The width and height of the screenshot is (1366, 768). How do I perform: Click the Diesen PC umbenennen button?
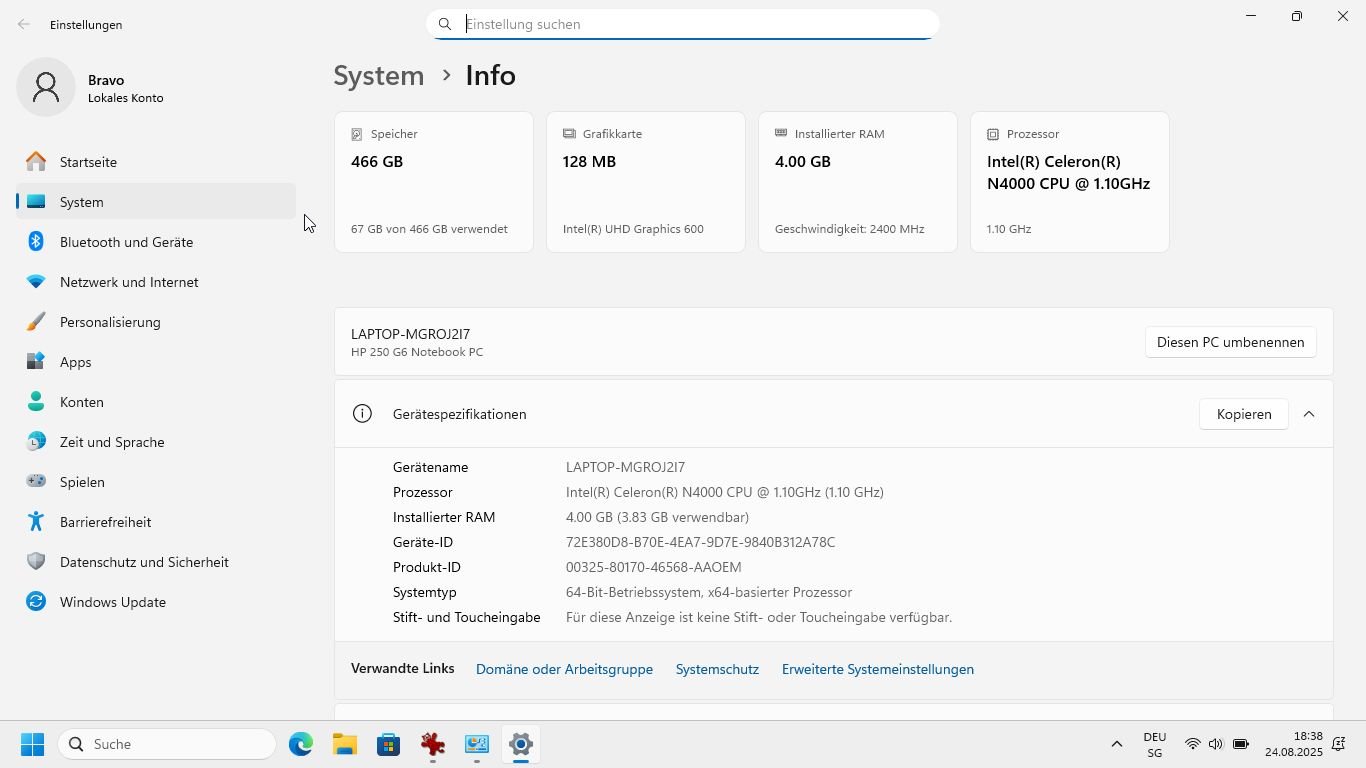(1230, 342)
